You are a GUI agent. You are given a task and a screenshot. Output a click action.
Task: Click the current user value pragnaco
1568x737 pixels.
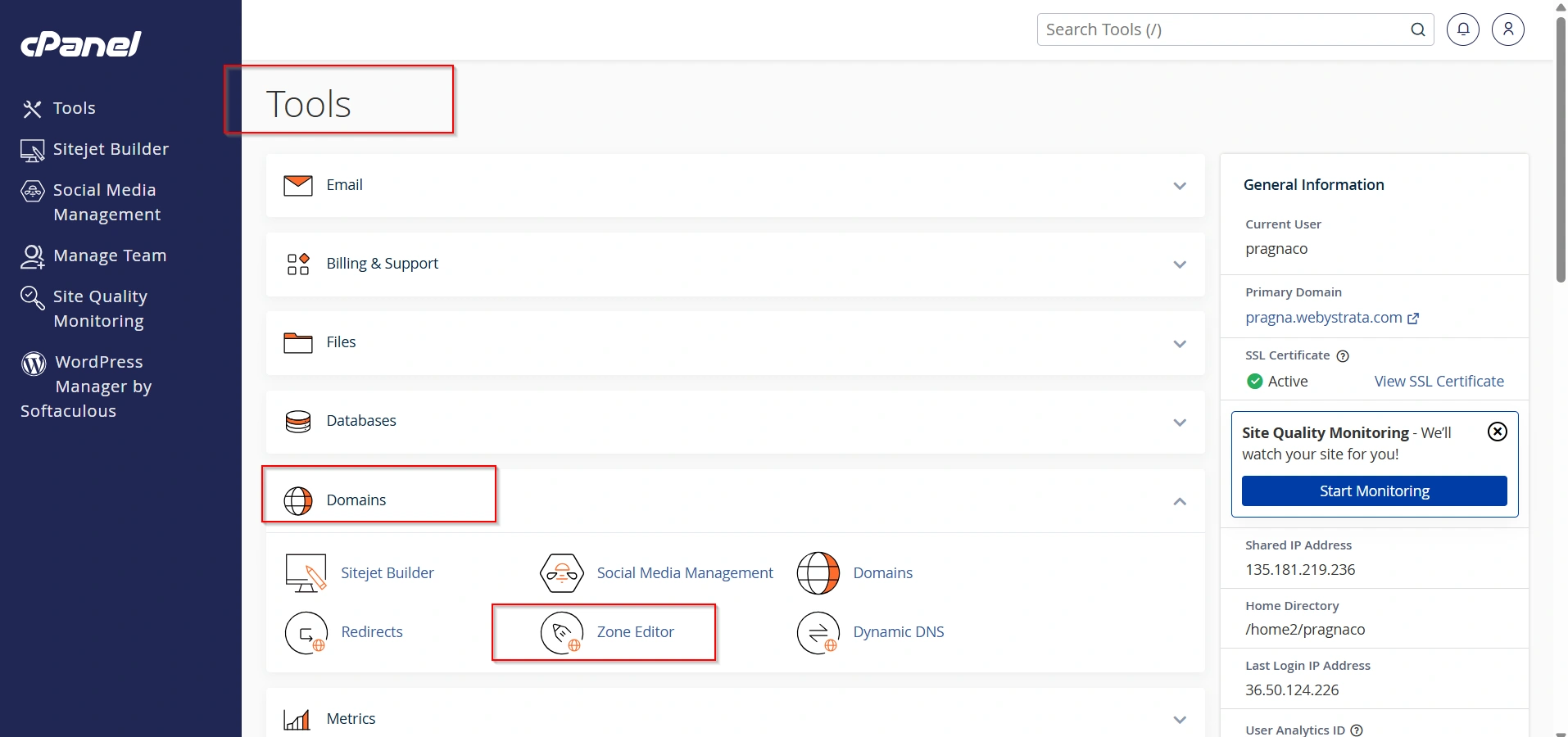1276,248
